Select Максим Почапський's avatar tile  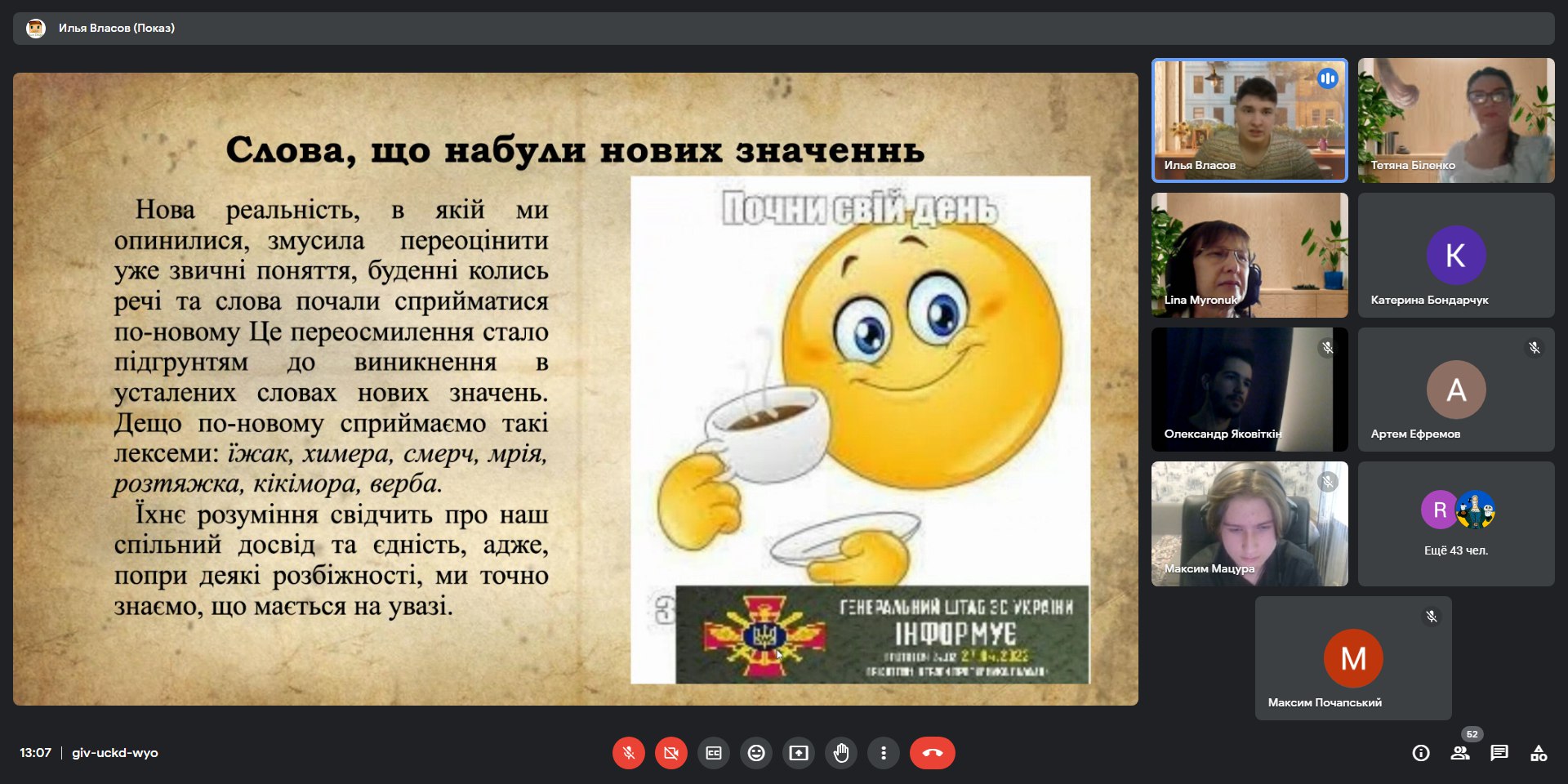(1352, 658)
